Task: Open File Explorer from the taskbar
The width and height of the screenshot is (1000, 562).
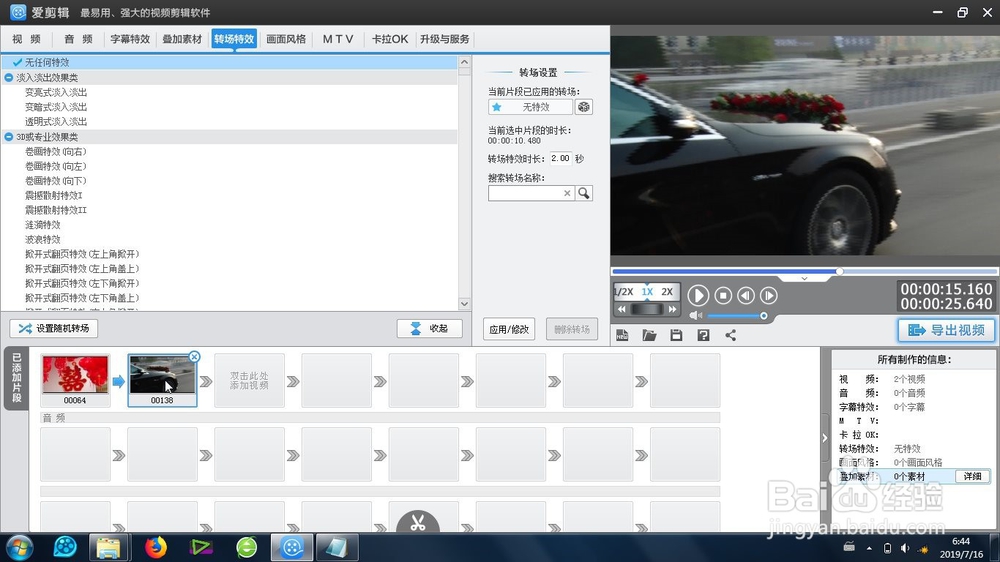Action: click(x=108, y=547)
